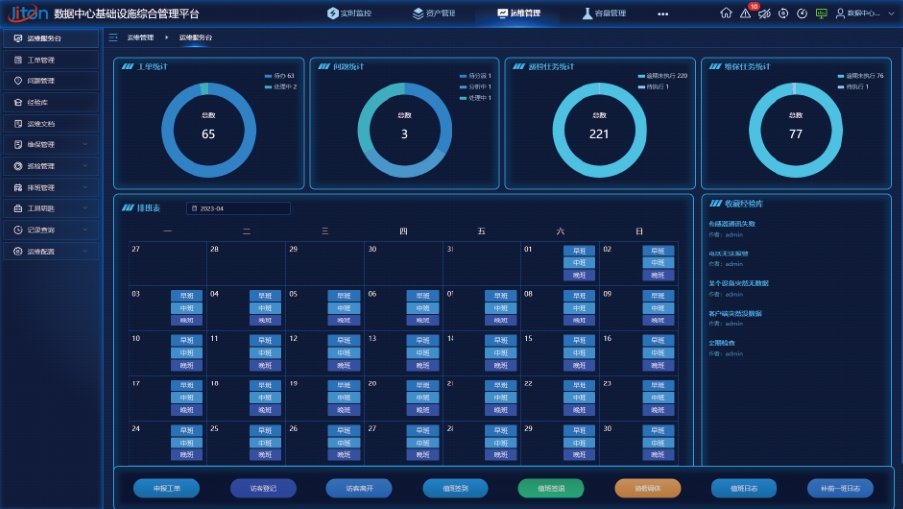
Task: Open the alarm warning triangle icon
Action: click(745, 13)
